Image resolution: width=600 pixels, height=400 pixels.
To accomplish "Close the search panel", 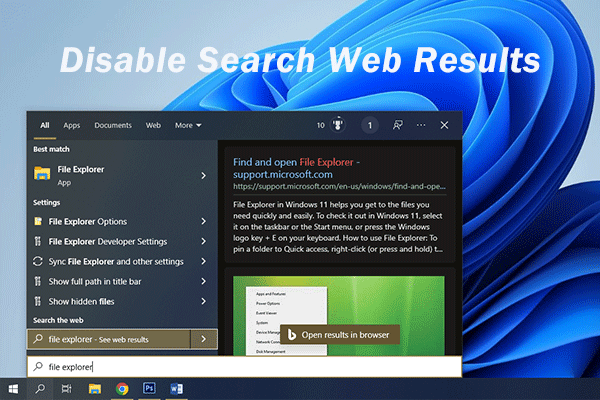I will point(444,125).
